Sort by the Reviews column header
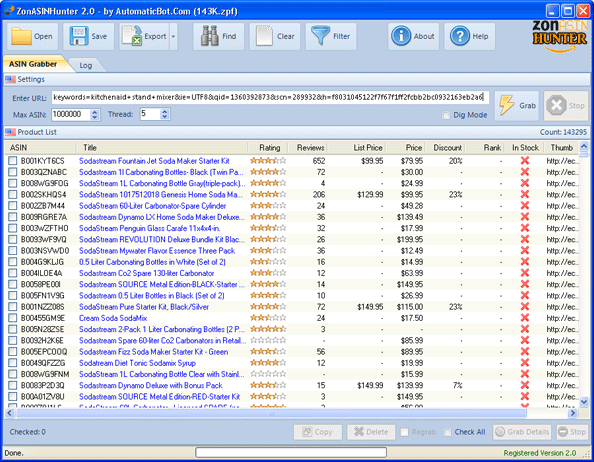Image resolution: width=594 pixels, height=462 pixels. pos(308,148)
